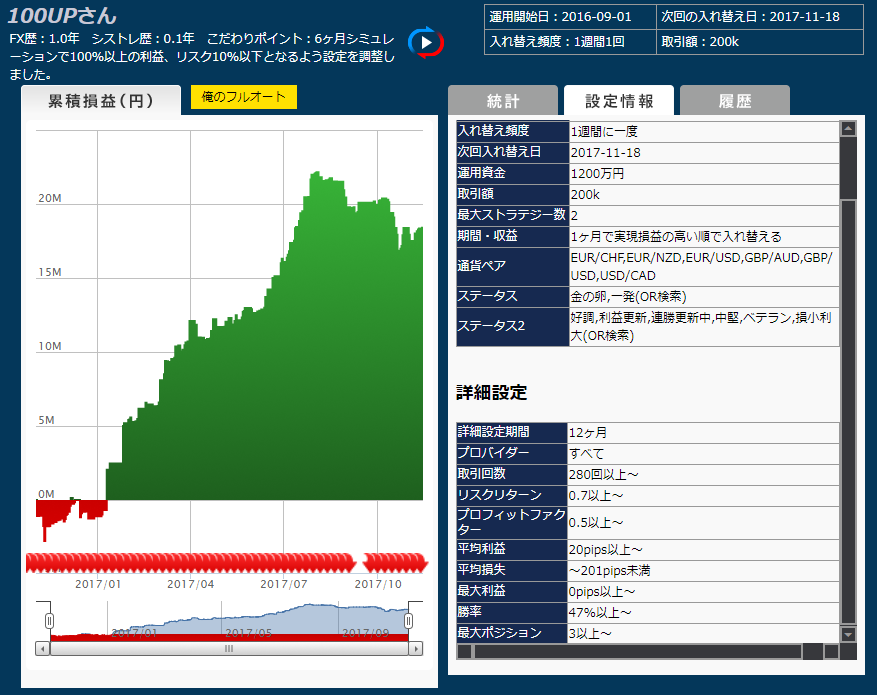Click the 20M y-axis label
Image resolution: width=877 pixels, height=695 pixels.
[x=50, y=198]
